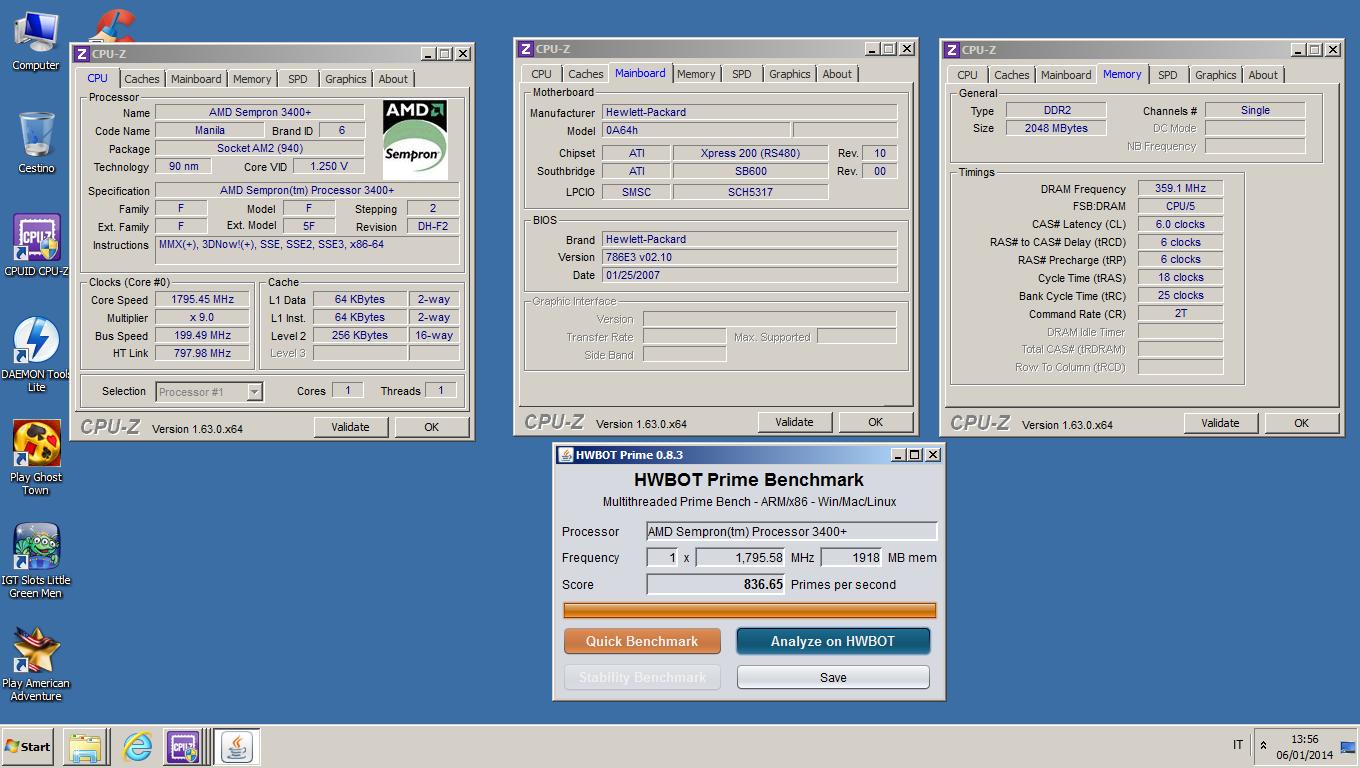Click the IT language indicator

pyautogui.click(x=1238, y=745)
